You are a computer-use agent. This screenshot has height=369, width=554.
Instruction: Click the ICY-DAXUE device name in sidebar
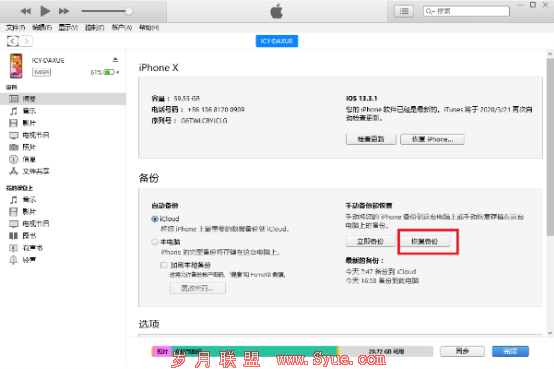click(48, 60)
